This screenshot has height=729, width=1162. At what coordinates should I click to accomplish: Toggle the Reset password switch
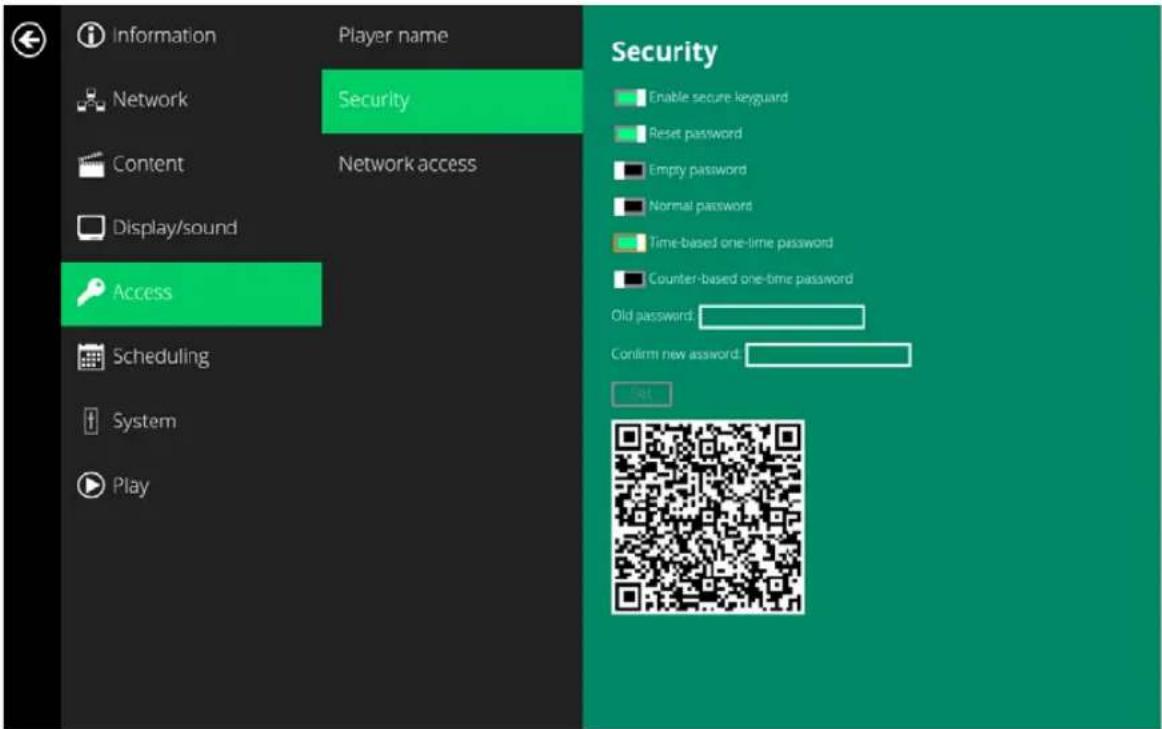[629, 134]
